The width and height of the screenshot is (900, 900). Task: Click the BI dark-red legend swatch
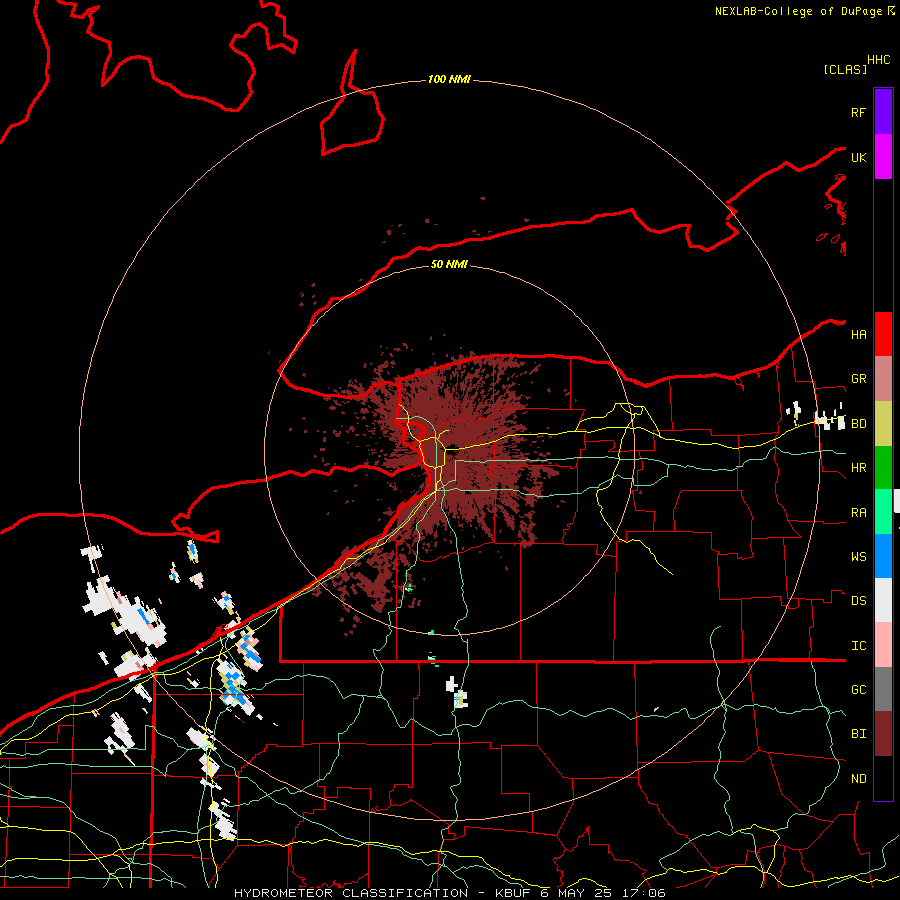point(883,734)
